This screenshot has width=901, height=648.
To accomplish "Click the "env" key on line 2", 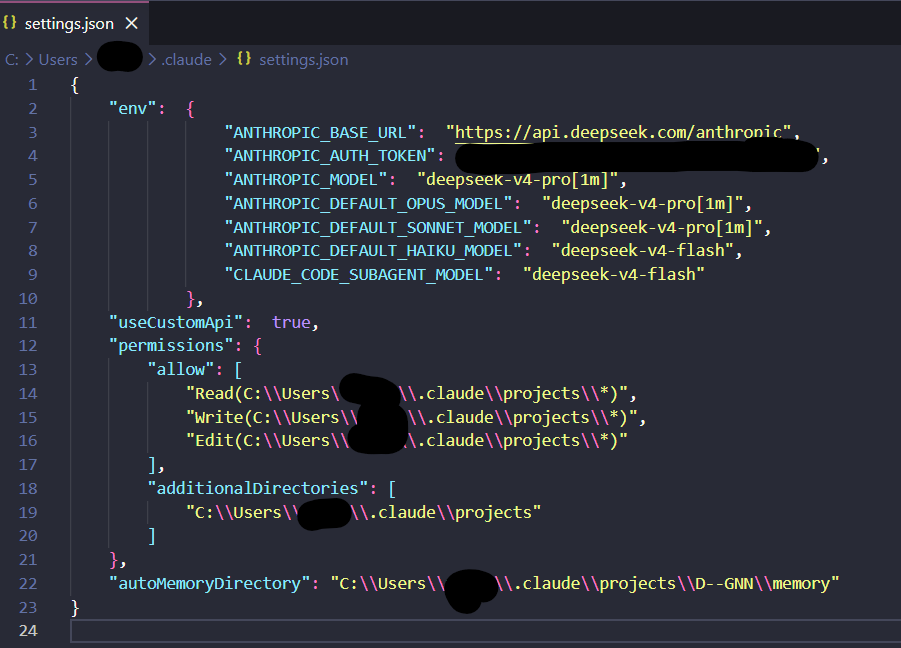I will 133,109.
